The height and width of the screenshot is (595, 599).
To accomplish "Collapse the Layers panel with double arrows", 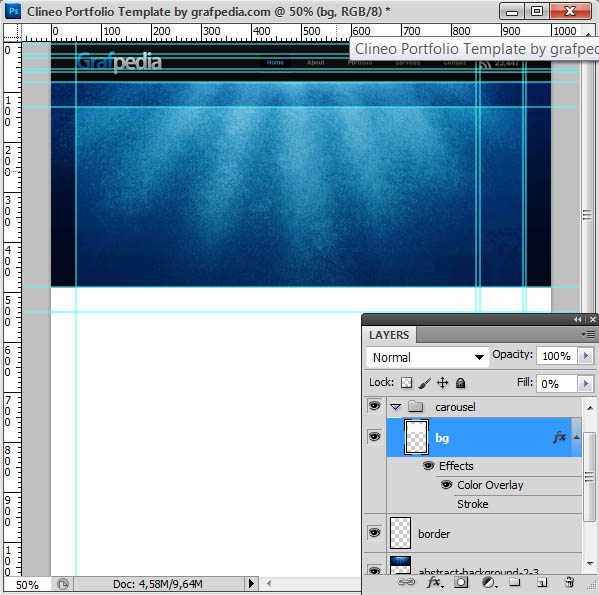I will [x=577, y=320].
